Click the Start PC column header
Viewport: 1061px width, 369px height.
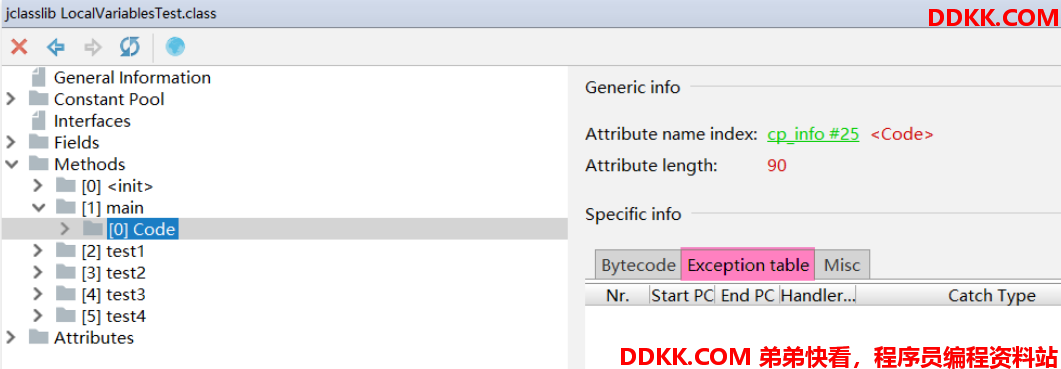(x=683, y=295)
